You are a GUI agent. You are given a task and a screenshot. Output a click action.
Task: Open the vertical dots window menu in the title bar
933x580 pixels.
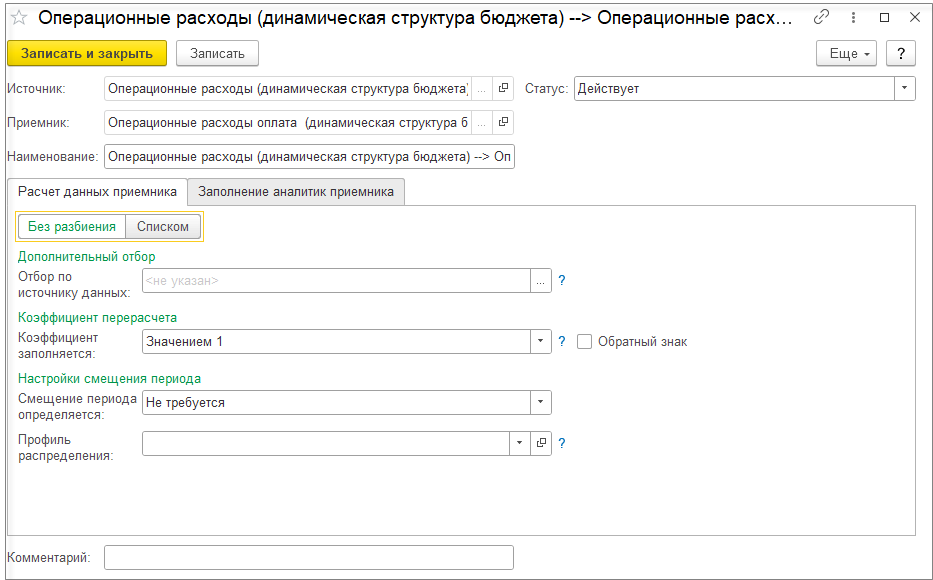[x=853, y=18]
